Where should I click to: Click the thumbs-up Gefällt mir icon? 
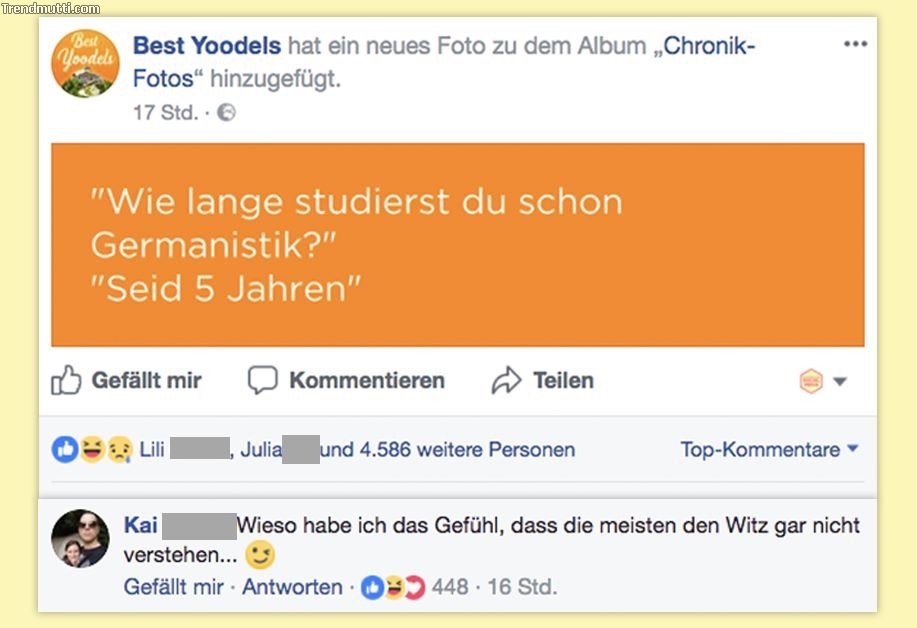tap(66, 381)
